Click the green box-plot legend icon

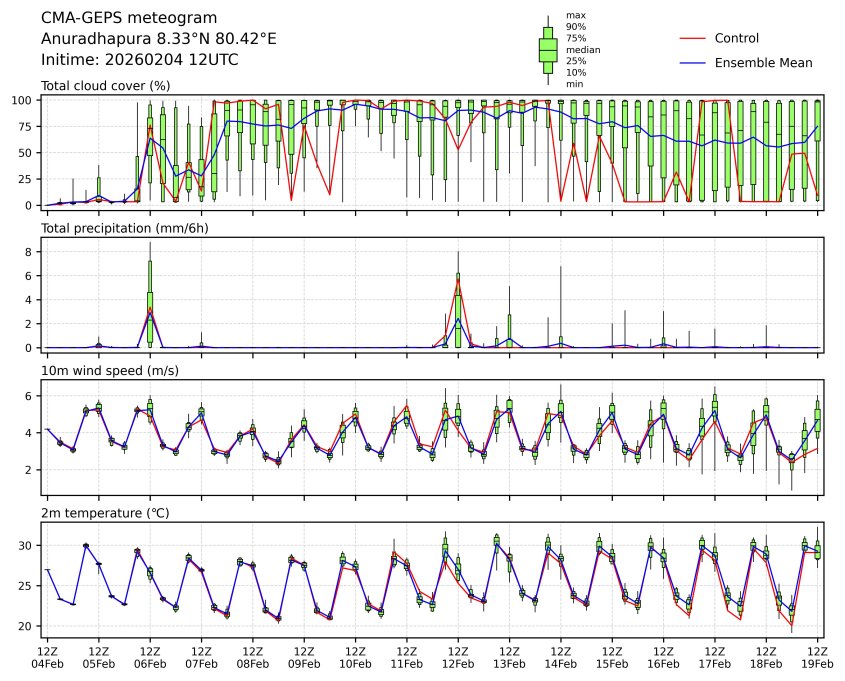coord(548,50)
